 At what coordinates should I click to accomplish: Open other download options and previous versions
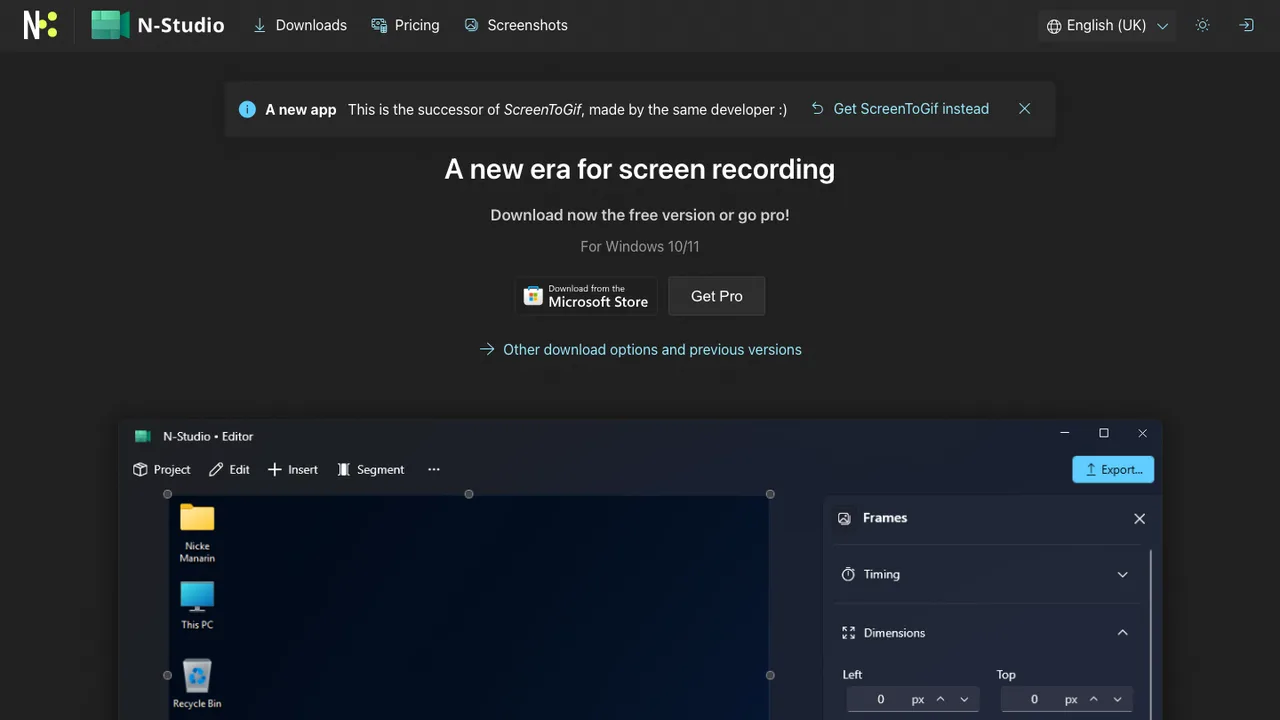tap(640, 349)
